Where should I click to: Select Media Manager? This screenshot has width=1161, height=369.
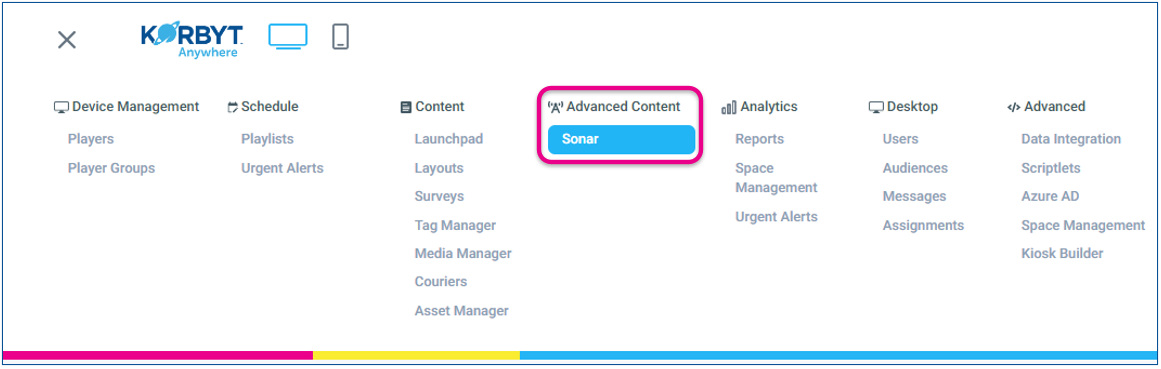tap(463, 253)
